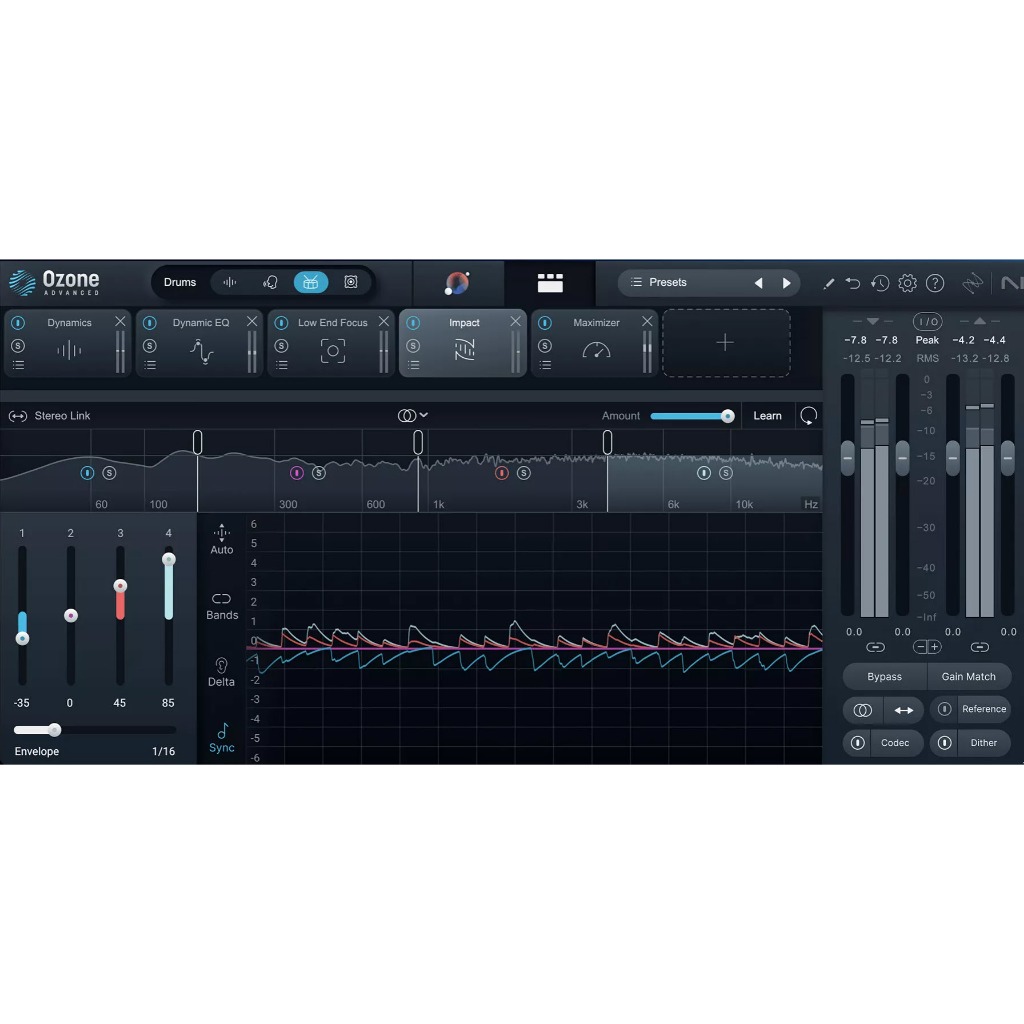Go to the next preset arrow
Screen dimensions: 1024x1024
click(786, 283)
